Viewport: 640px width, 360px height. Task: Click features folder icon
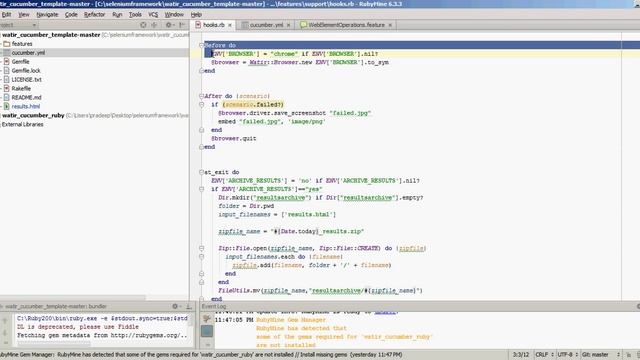(x=7, y=44)
